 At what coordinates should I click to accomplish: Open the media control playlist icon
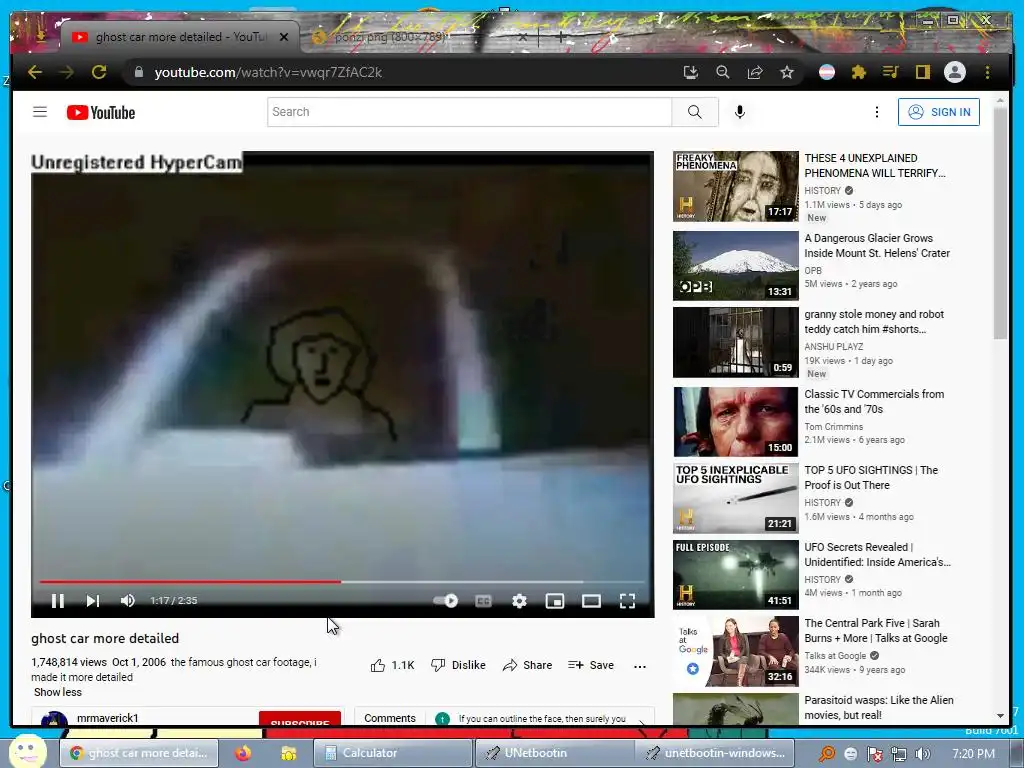(x=890, y=72)
